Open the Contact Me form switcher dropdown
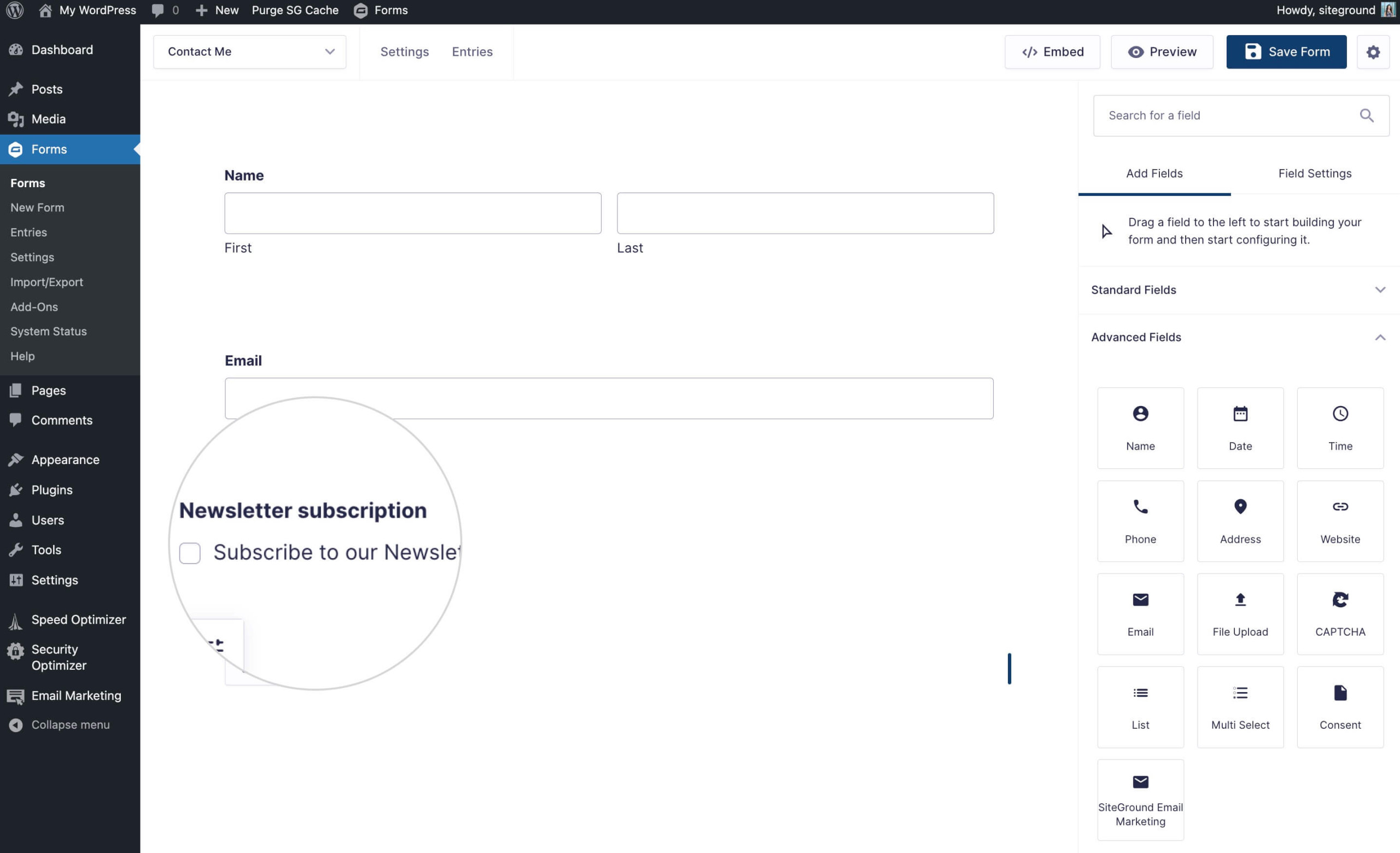 pos(249,52)
